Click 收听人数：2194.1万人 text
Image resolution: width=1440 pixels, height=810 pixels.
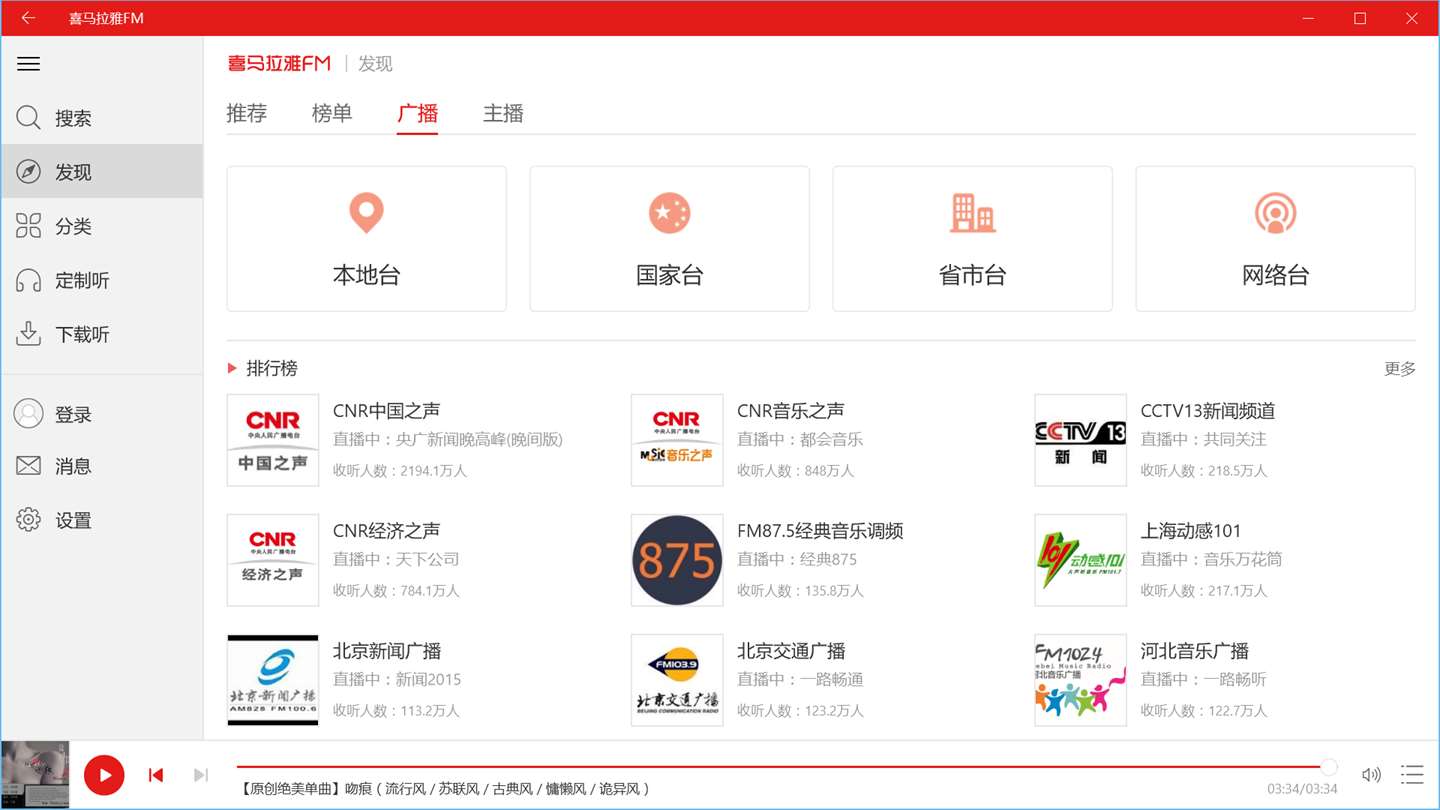pos(400,471)
